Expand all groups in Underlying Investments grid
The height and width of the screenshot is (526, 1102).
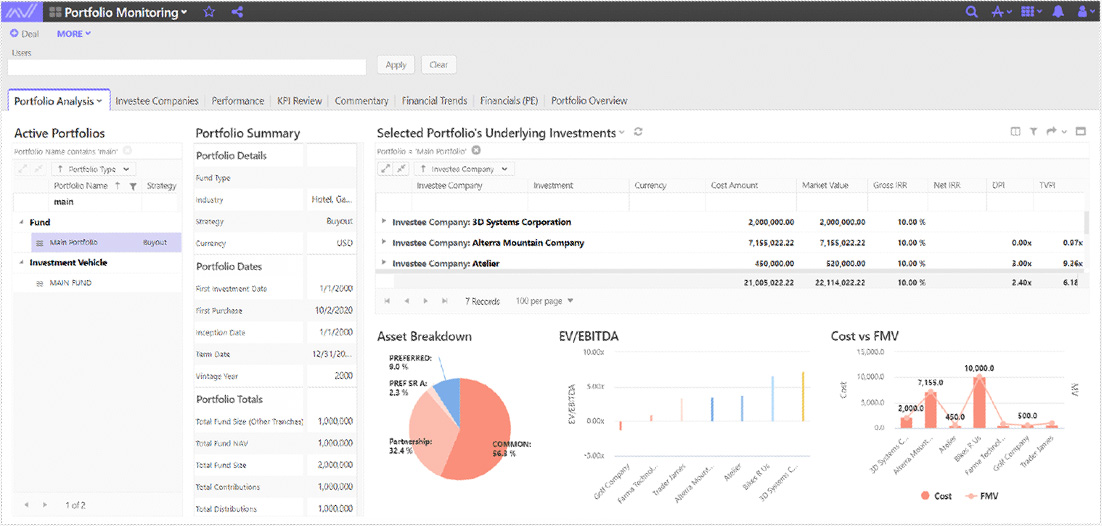pyautogui.click(x=385, y=169)
